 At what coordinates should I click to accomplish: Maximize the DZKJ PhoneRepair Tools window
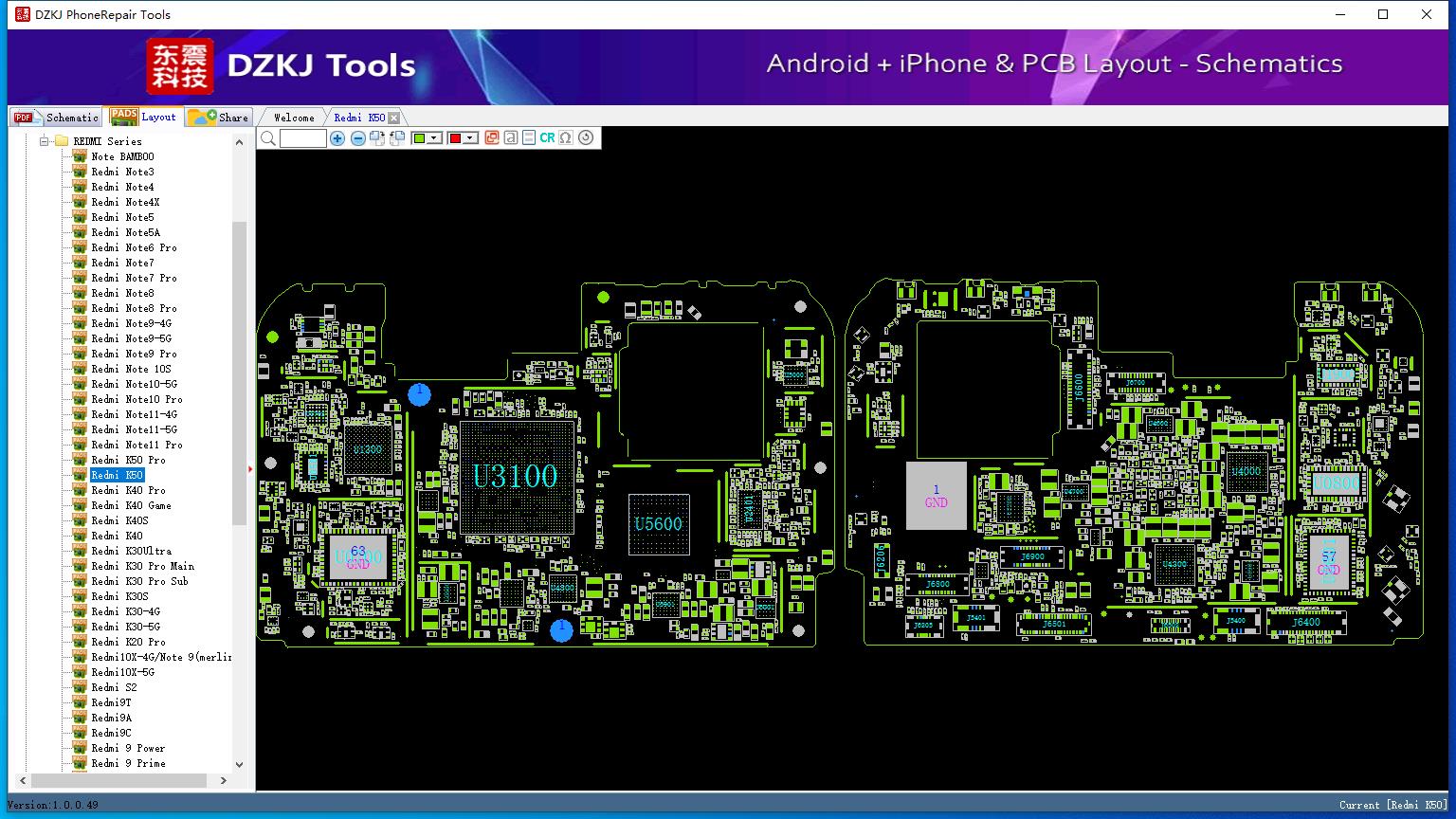click(1383, 14)
